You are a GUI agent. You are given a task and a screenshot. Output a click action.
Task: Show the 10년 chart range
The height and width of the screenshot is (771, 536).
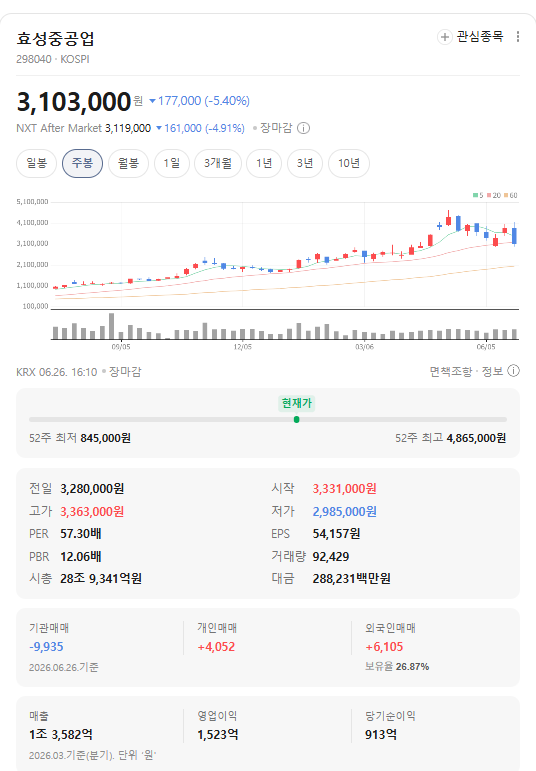click(x=349, y=163)
